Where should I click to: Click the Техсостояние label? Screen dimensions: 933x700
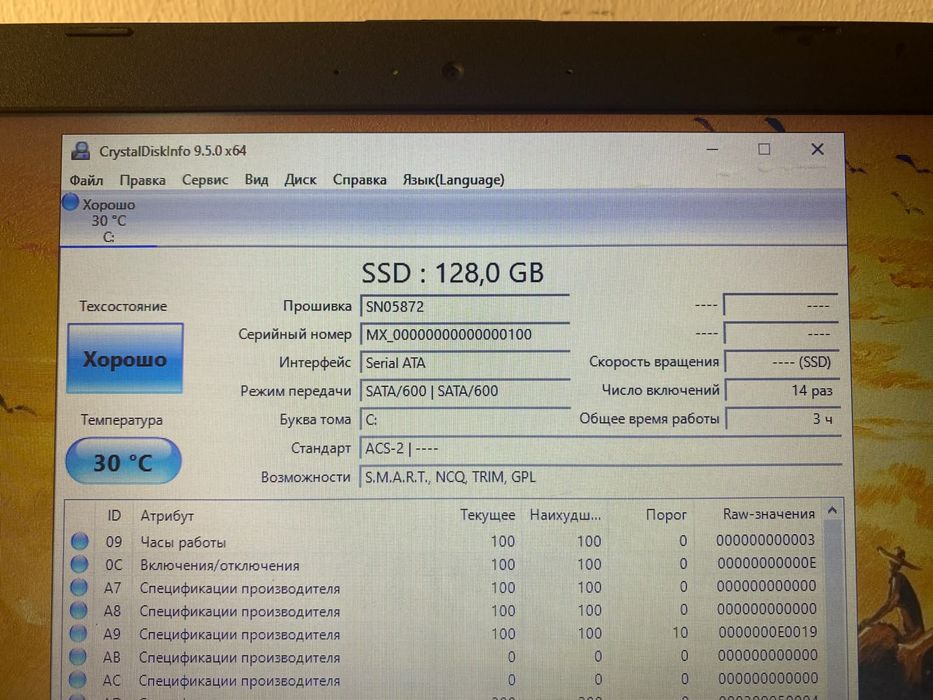point(123,307)
